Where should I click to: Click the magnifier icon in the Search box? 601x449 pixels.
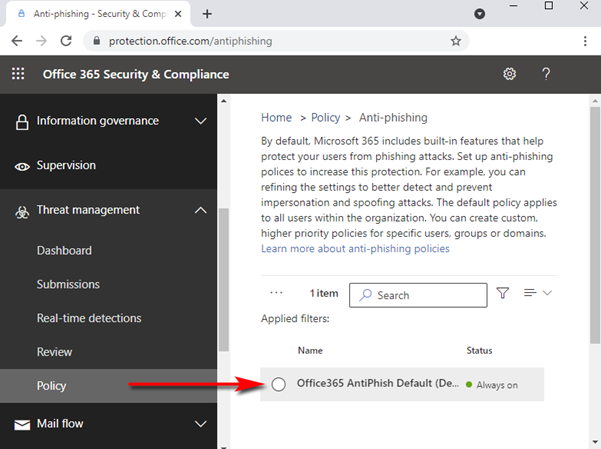365,295
